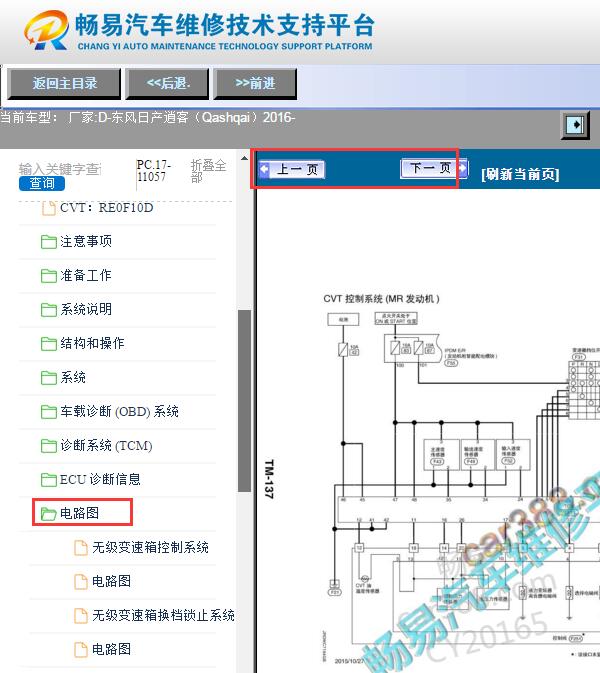Click the panel toggle arrow icon at right
This screenshot has height=673, width=600.
(575, 125)
